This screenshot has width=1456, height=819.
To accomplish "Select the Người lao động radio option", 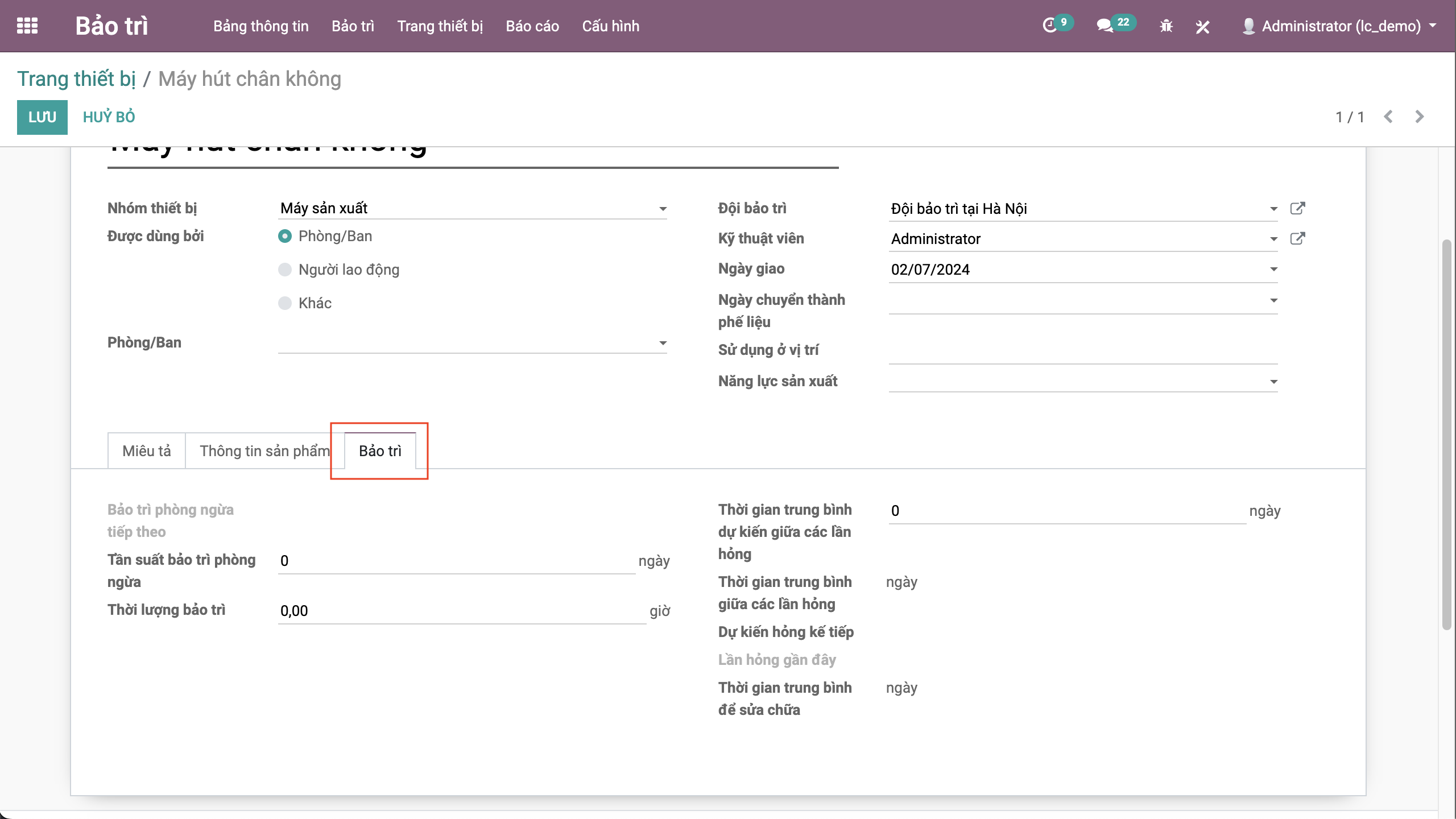I will pos(285,270).
